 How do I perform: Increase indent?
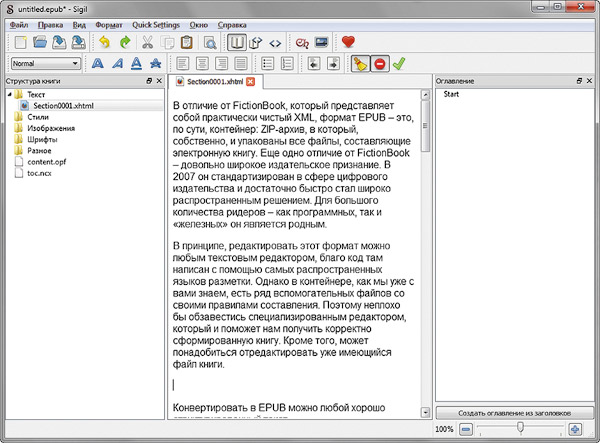[333, 64]
